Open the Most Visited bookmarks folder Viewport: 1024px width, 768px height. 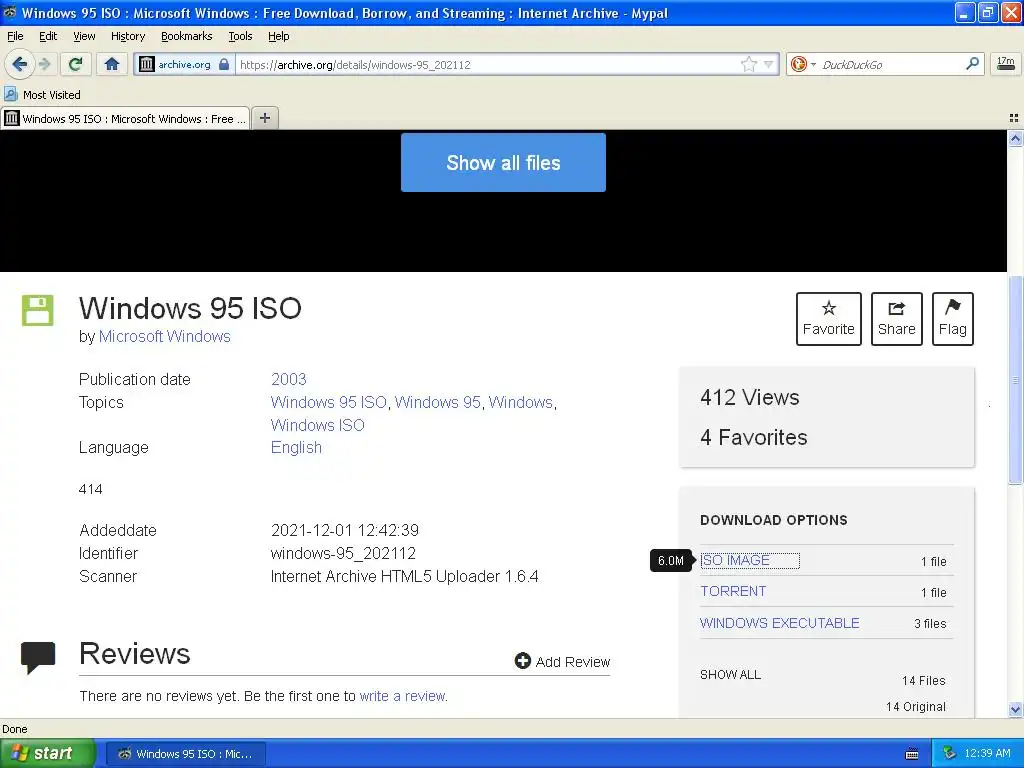[42, 95]
